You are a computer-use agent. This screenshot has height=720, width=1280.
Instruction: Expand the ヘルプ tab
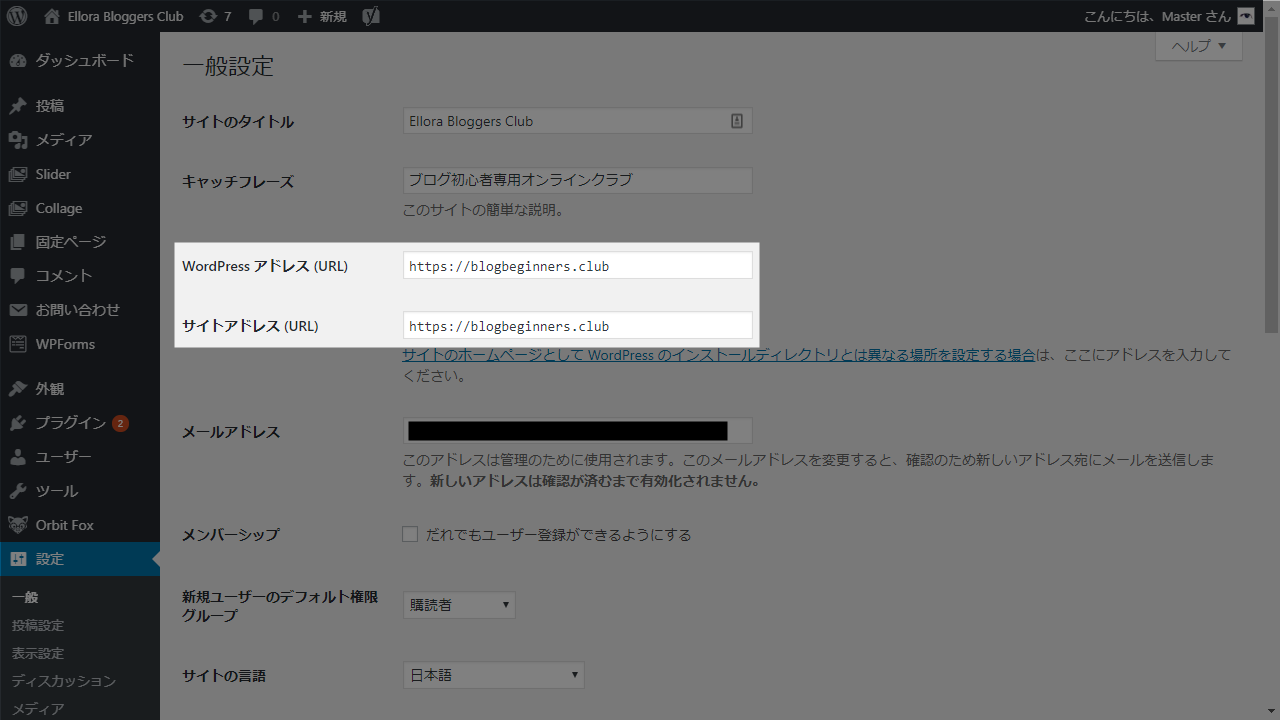click(1199, 45)
